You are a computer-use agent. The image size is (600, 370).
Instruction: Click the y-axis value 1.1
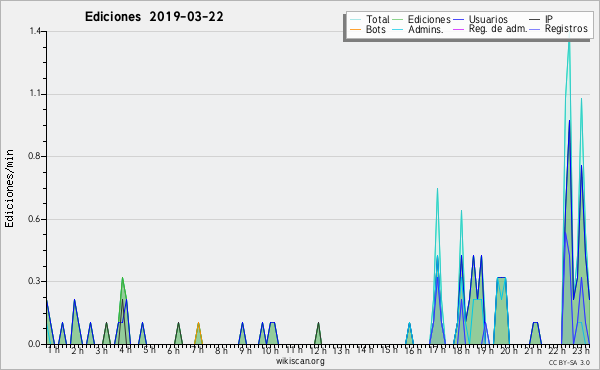click(x=35, y=93)
